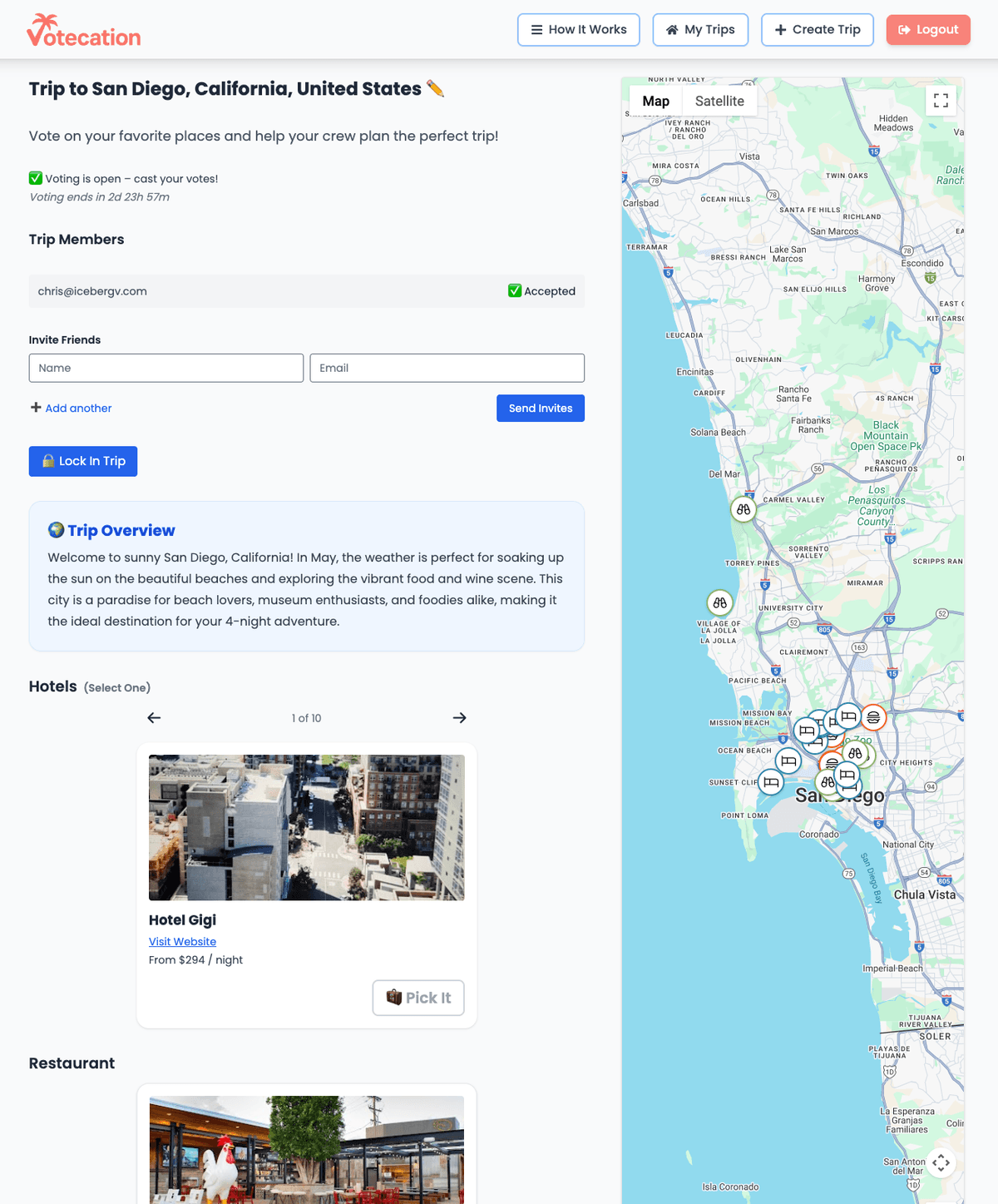Image resolution: width=998 pixels, height=1204 pixels.
Task: Click the lock icon on Lock In Trip
Action: pos(47,461)
